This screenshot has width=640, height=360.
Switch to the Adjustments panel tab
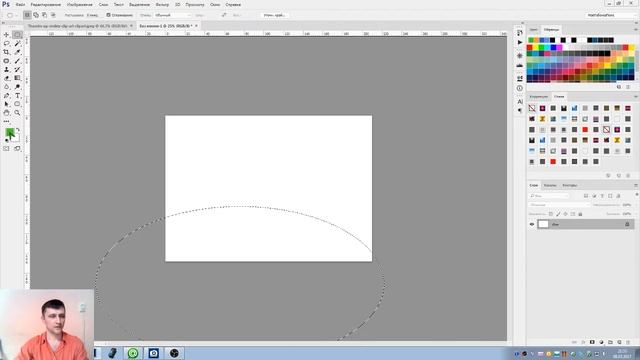(539, 96)
